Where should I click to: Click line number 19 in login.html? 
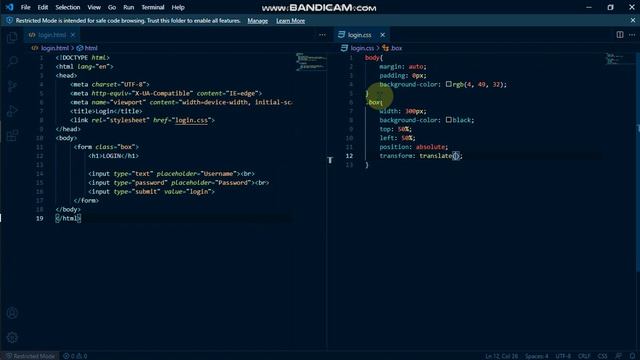pos(40,218)
